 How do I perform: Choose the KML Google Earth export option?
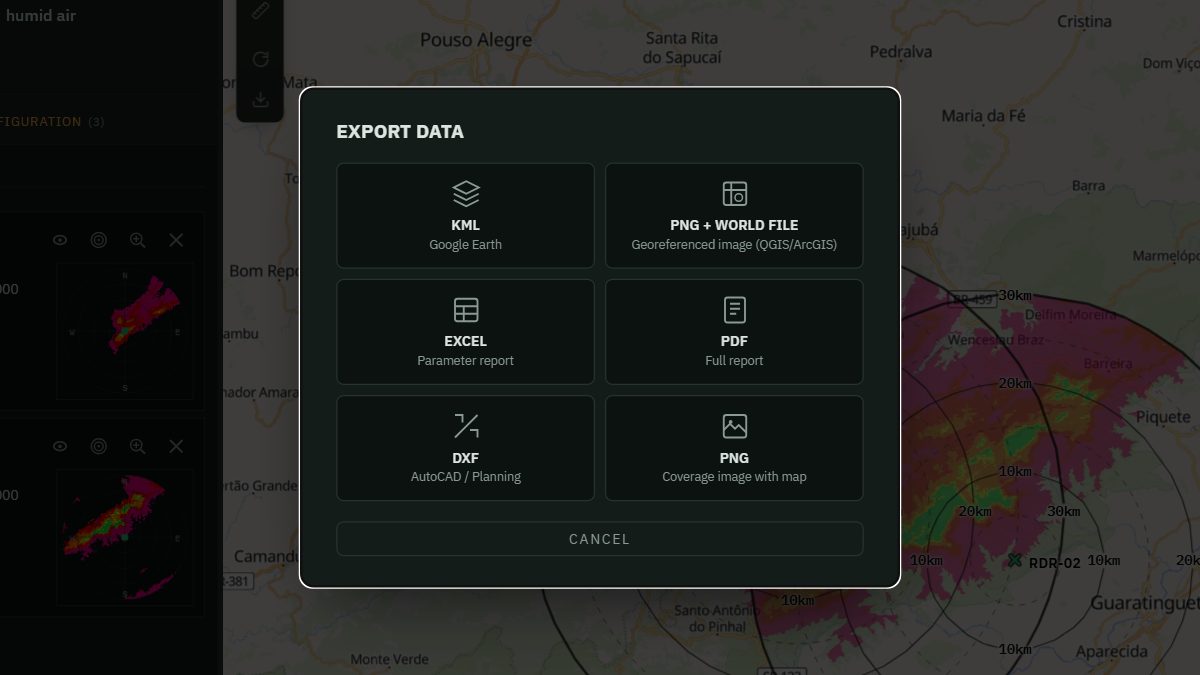click(465, 216)
